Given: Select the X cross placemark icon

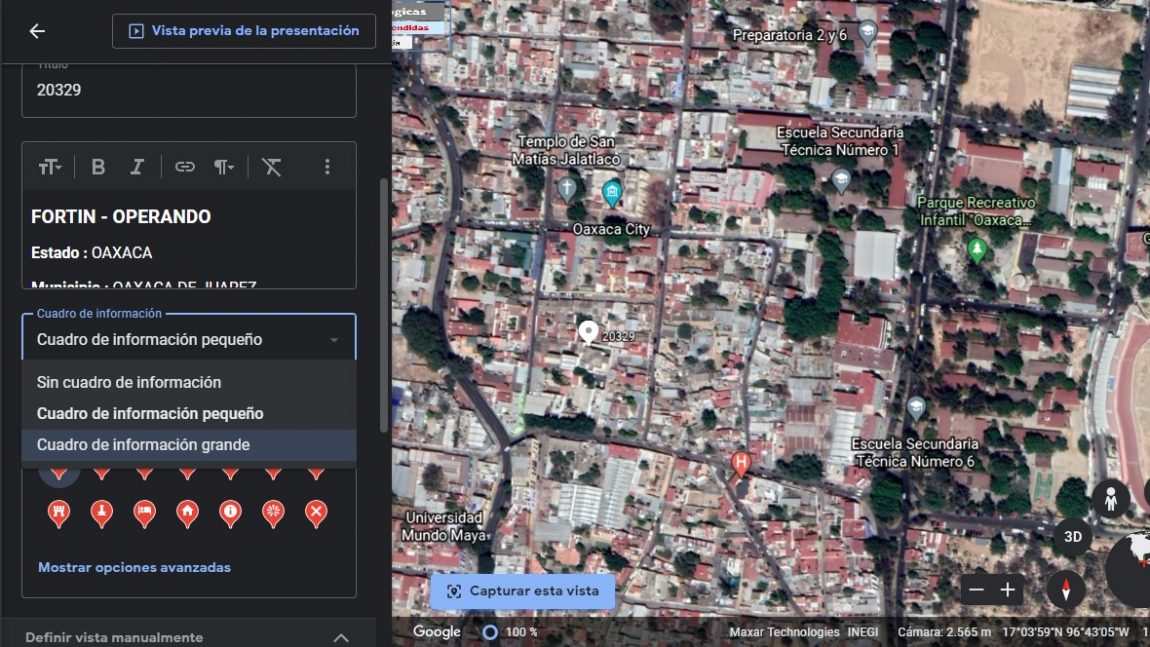Looking at the screenshot, I should [x=316, y=513].
